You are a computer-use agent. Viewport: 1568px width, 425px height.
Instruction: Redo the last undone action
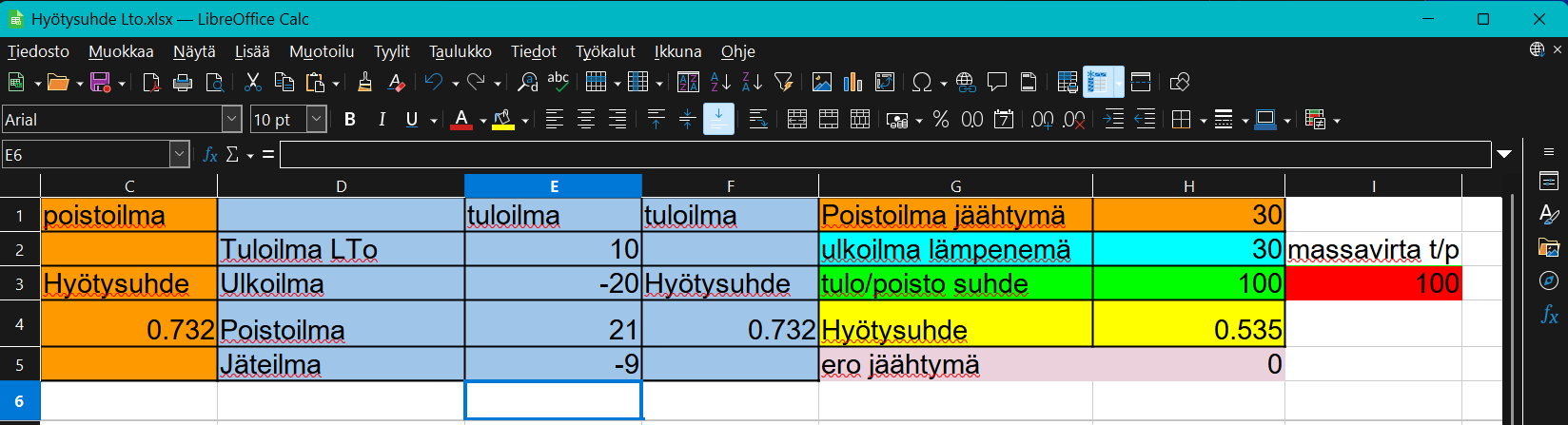click(x=478, y=83)
